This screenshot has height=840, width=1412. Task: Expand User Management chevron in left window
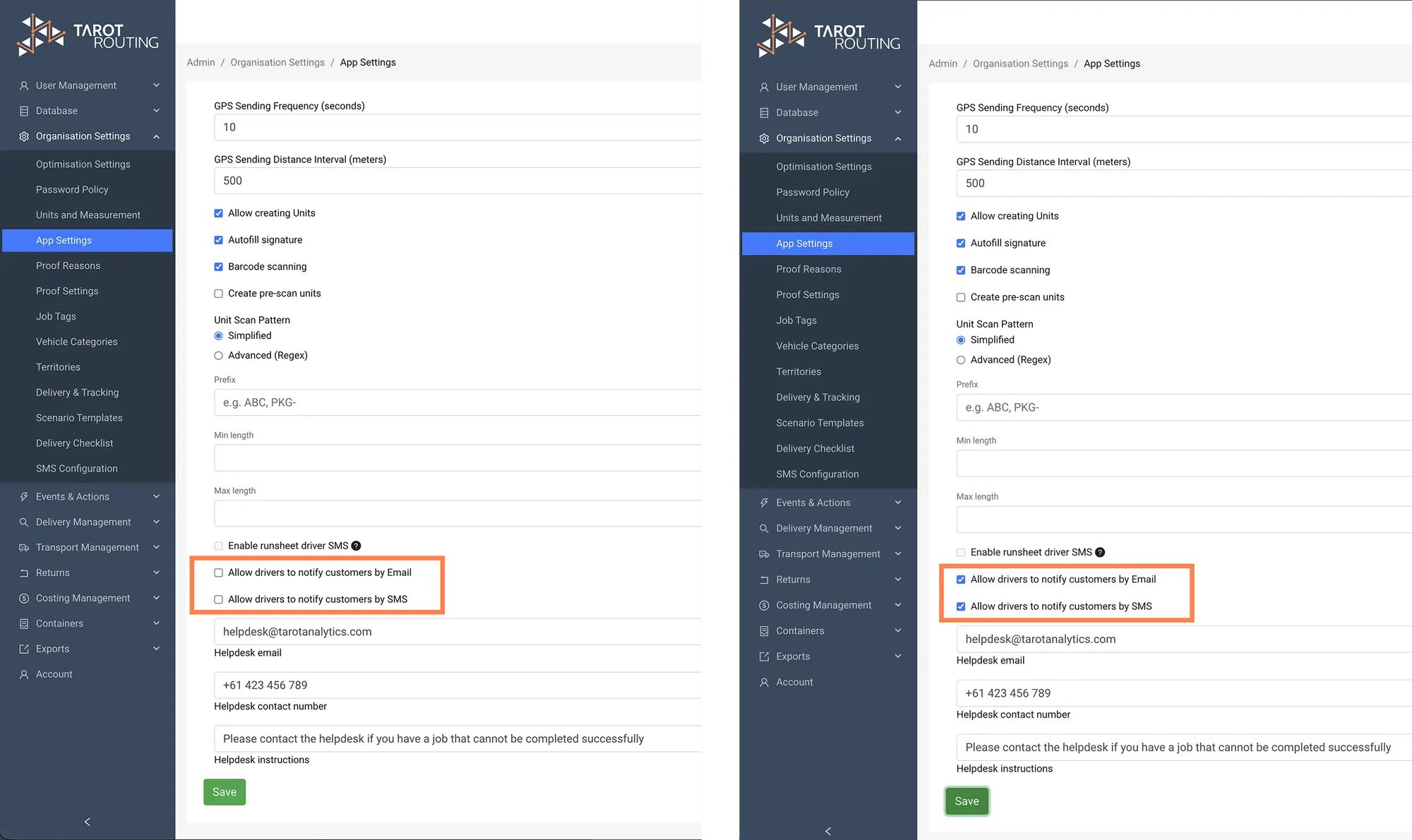(x=156, y=85)
